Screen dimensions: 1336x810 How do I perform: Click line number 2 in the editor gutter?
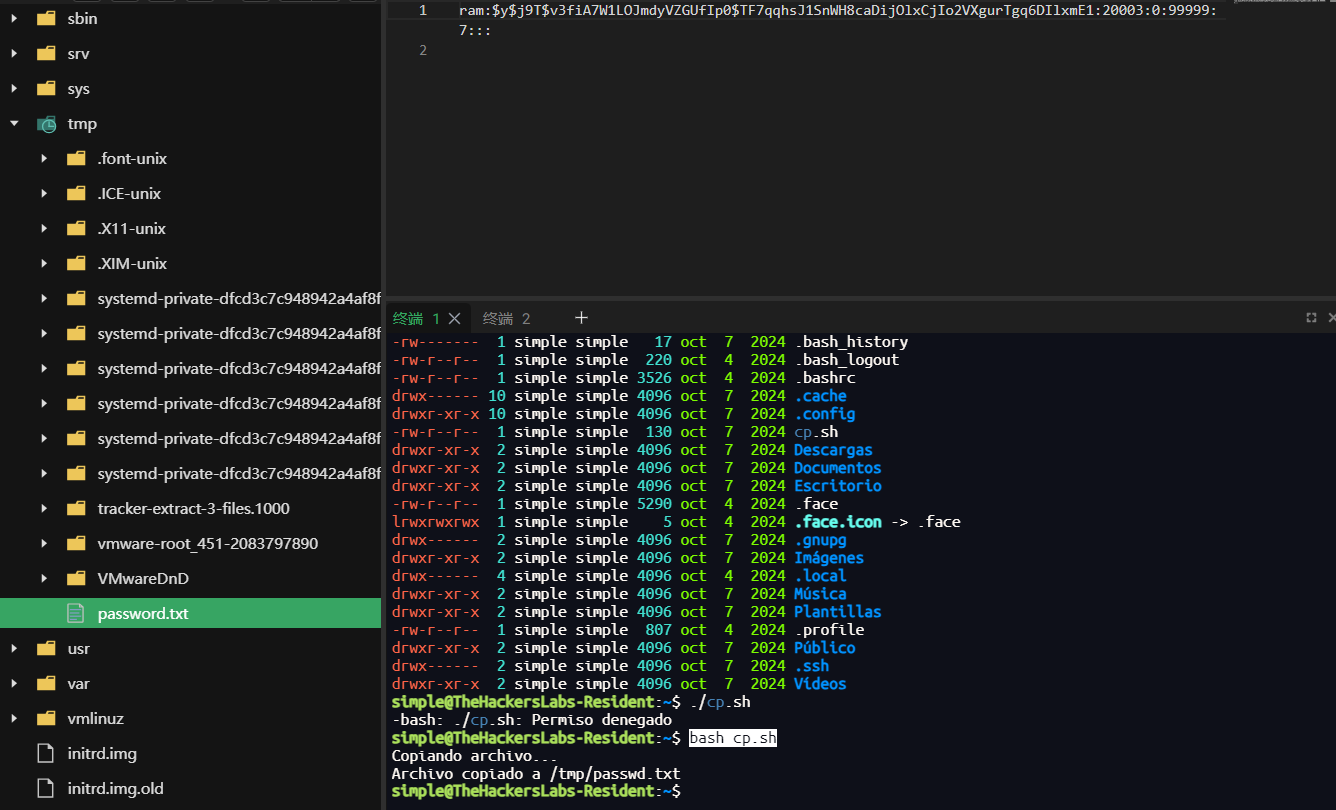click(423, 50)
